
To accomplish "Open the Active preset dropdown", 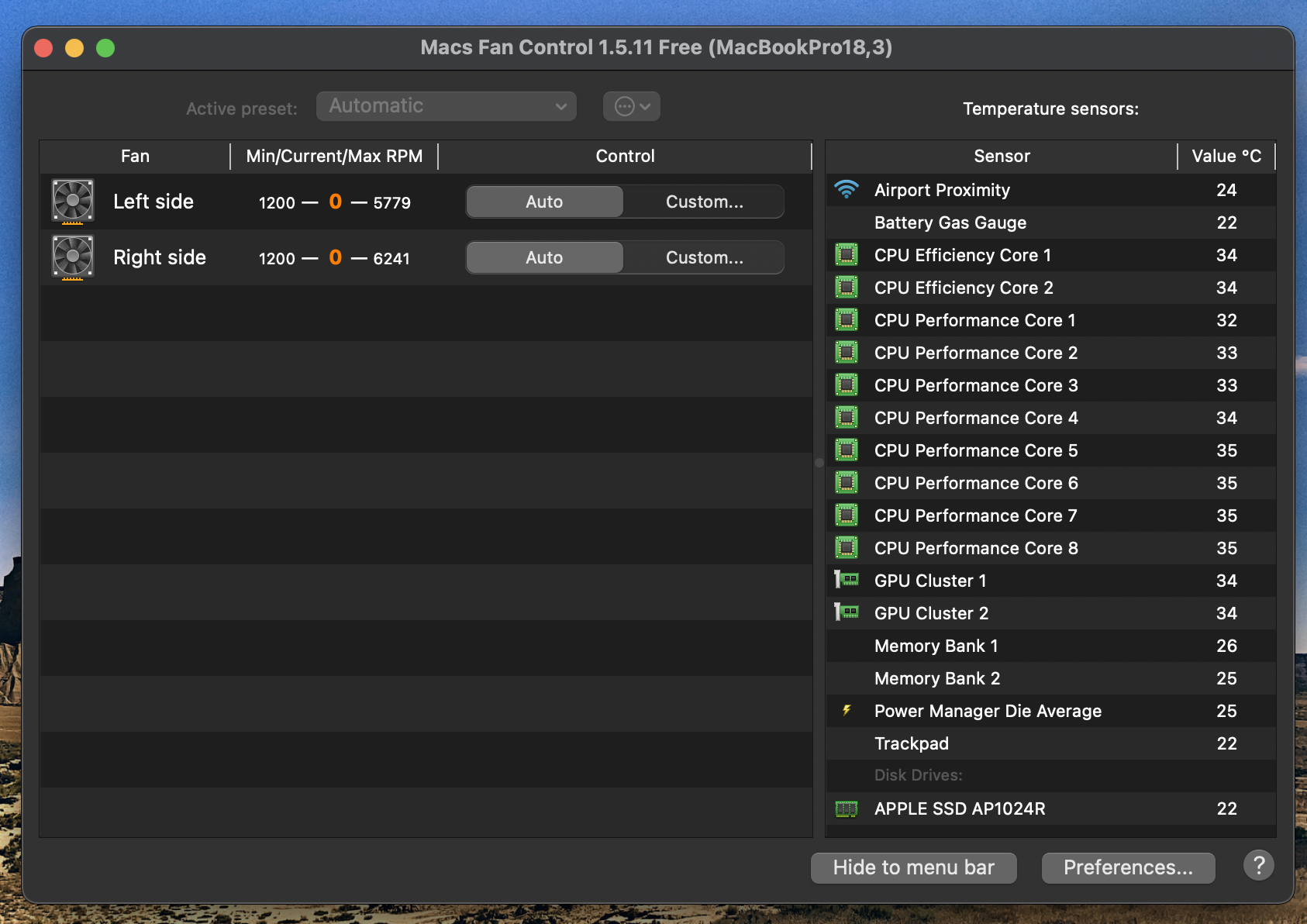I will [x=447, y=106].
